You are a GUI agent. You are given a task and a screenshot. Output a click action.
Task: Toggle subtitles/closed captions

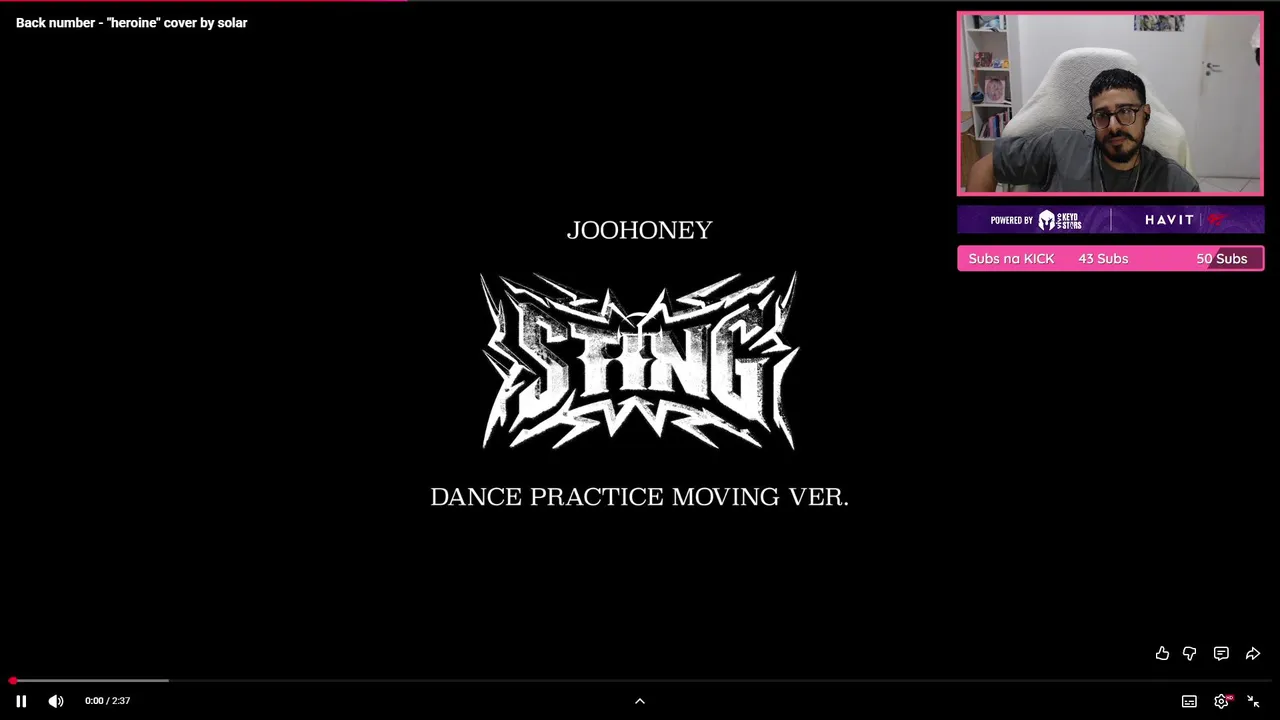pyautogui.click(x=1189, y=701)
